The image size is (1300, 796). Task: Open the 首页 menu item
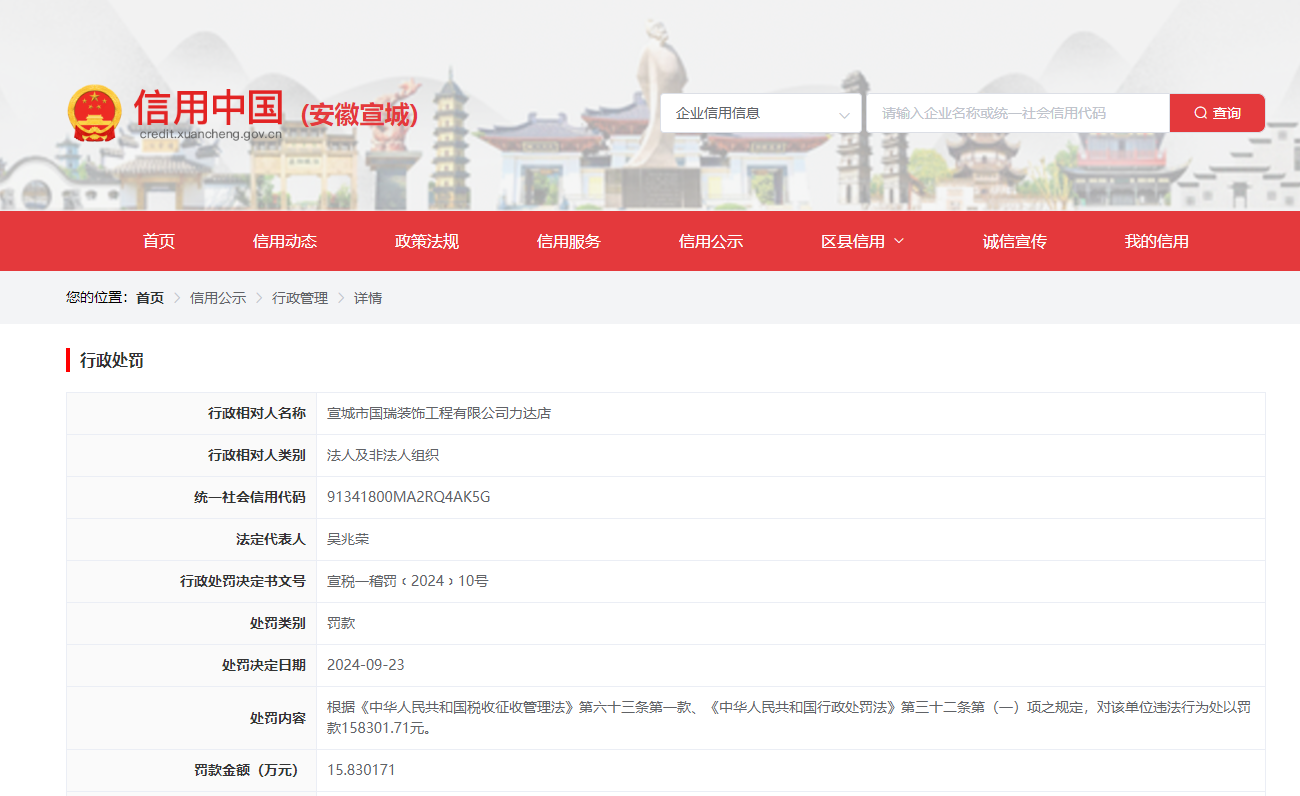point(160,240)
